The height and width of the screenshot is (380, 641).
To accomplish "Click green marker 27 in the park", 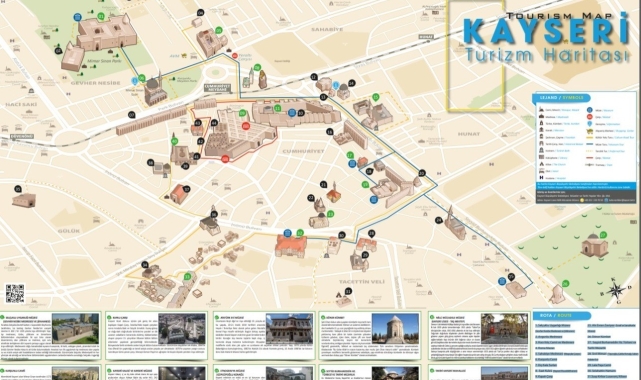I will click(x=603, y=235).
